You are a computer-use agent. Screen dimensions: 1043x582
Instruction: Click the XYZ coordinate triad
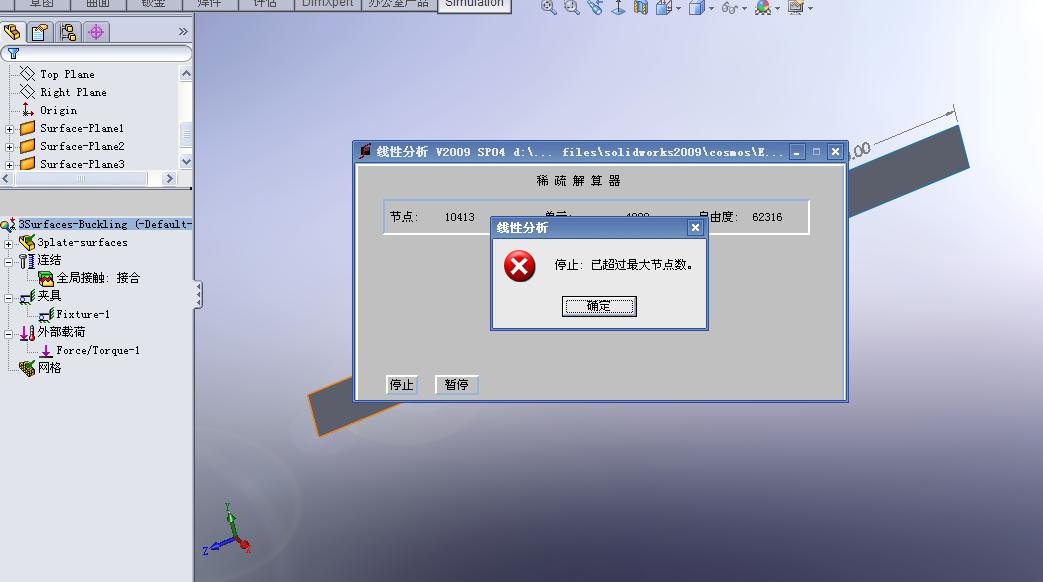click(x=227, y=530)
